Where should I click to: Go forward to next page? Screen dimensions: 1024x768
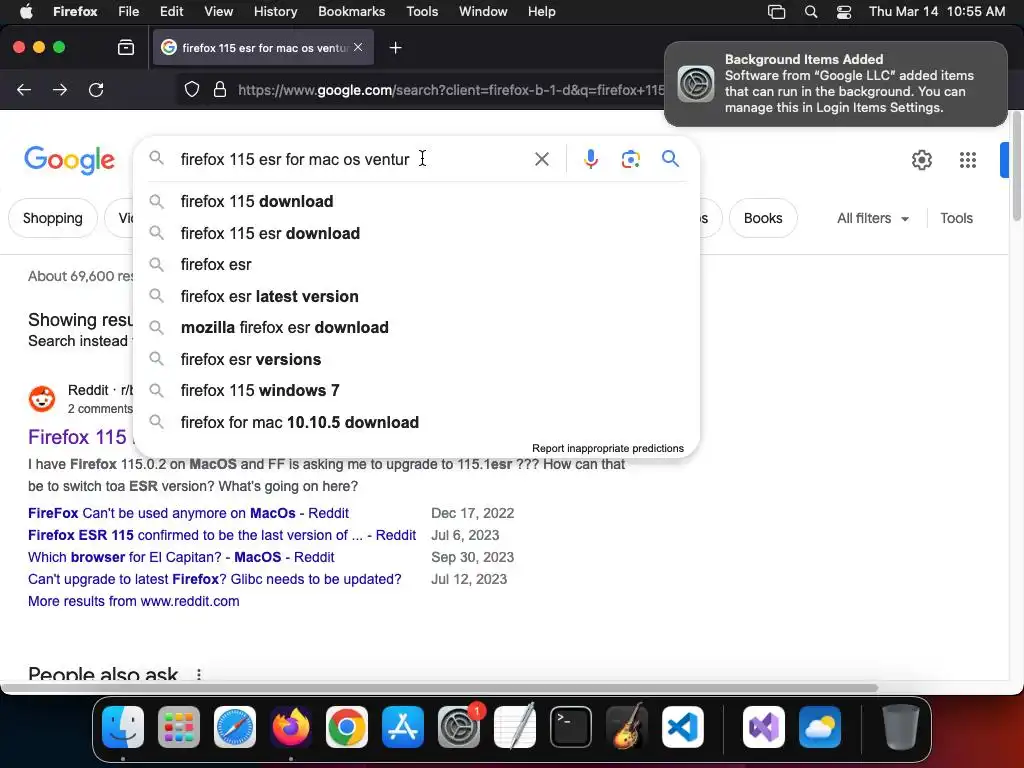click(60, 89)
